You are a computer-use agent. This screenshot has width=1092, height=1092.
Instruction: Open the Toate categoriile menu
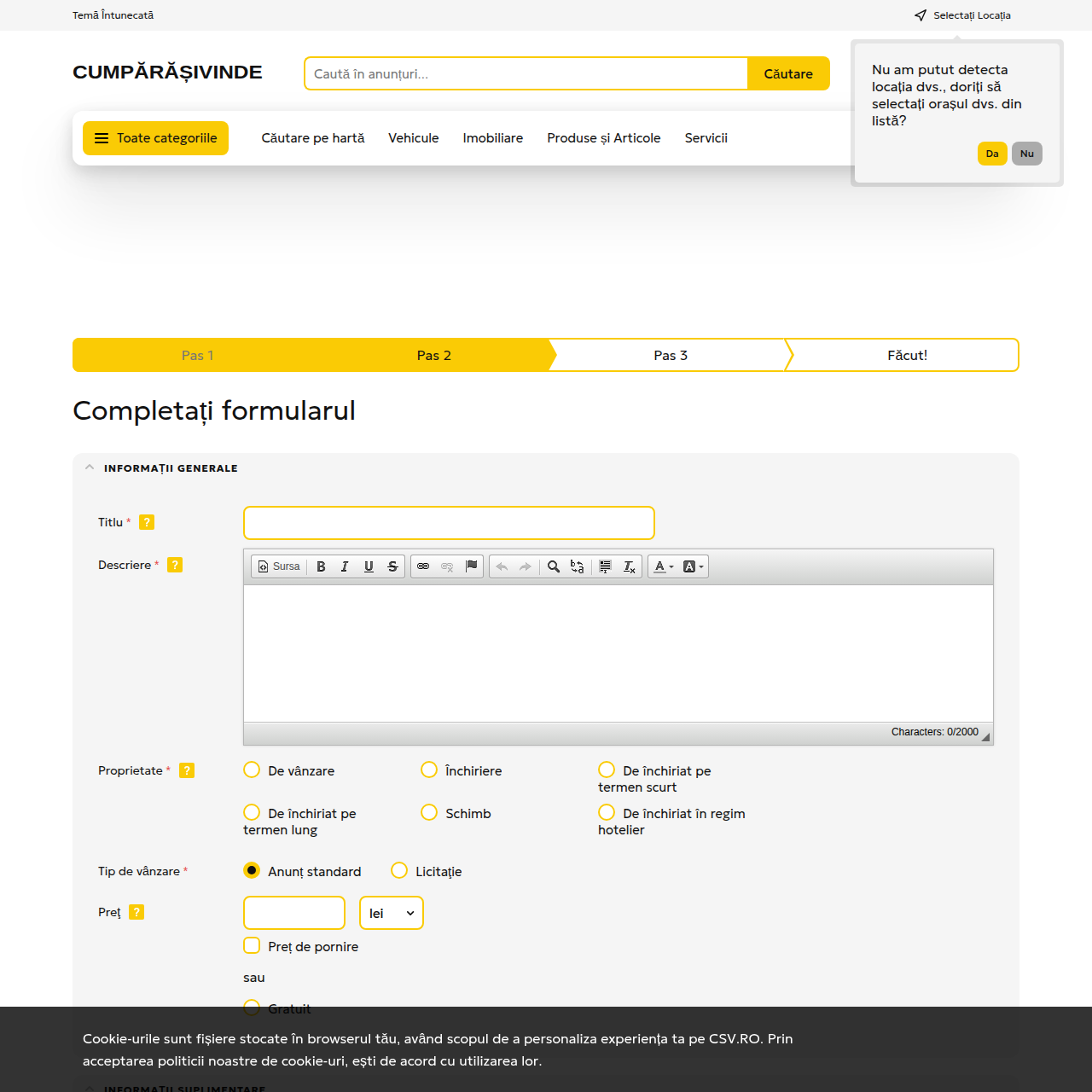(155, 138)
